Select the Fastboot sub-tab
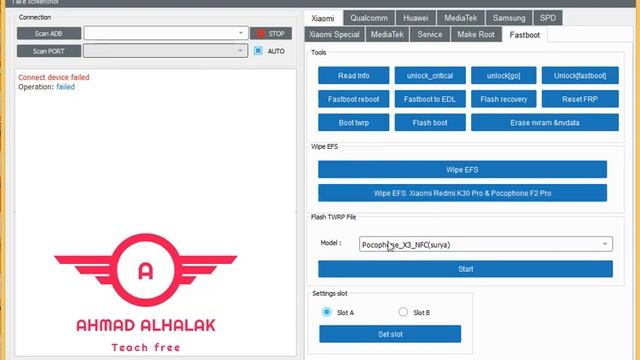This screenshot has width=640, height=360. (x=524, y=35)
